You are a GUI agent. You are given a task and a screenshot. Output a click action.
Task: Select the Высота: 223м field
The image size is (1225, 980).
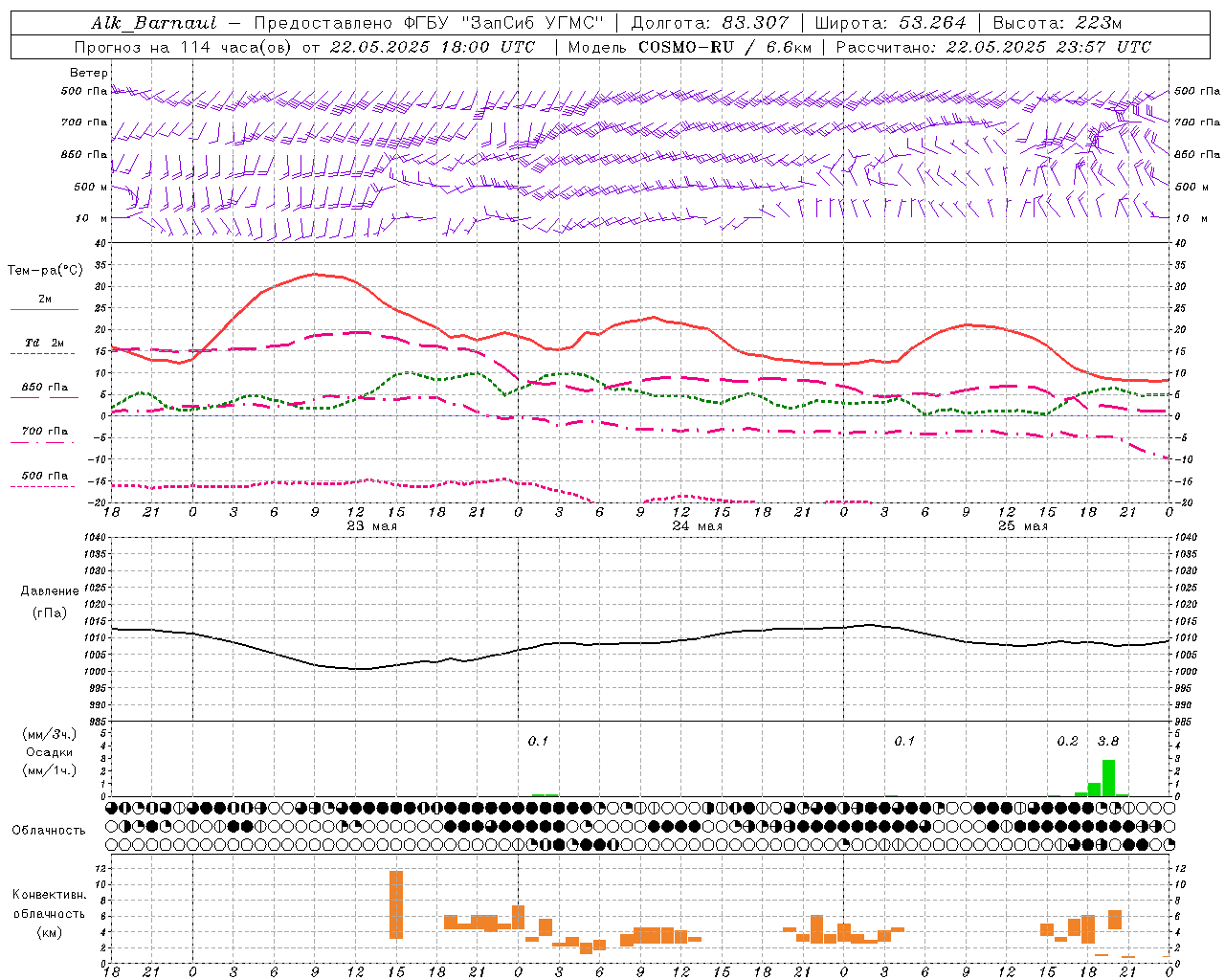pyautogui.click(x=1057, y=23)
